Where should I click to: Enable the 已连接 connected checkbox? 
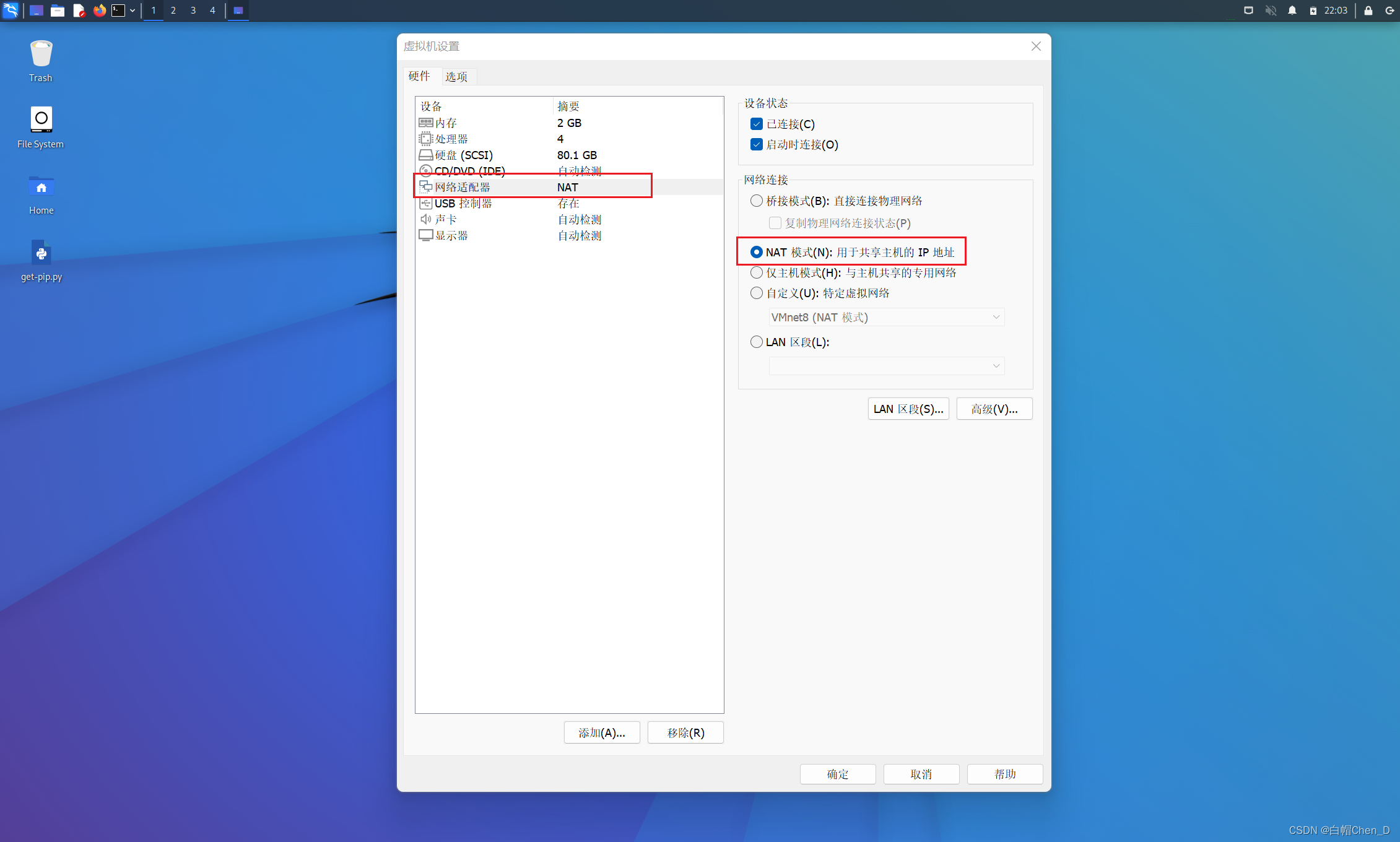[x=756, y=124]
